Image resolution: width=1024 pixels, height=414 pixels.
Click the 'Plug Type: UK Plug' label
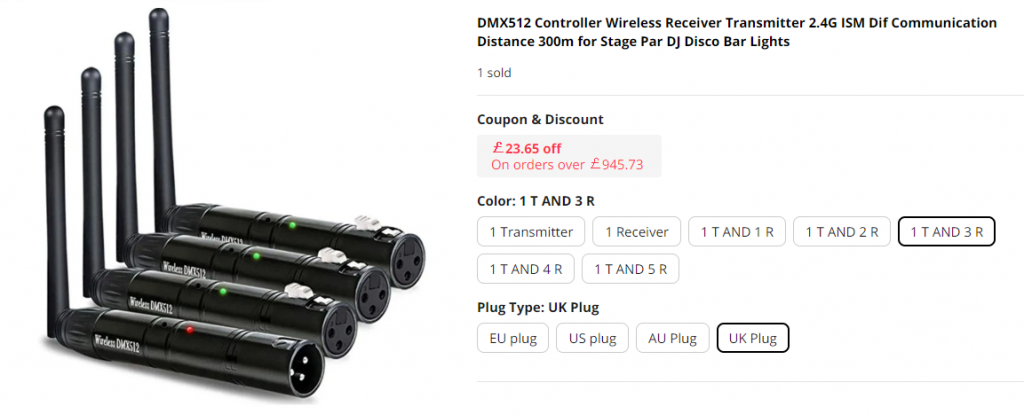coord(537,307)
